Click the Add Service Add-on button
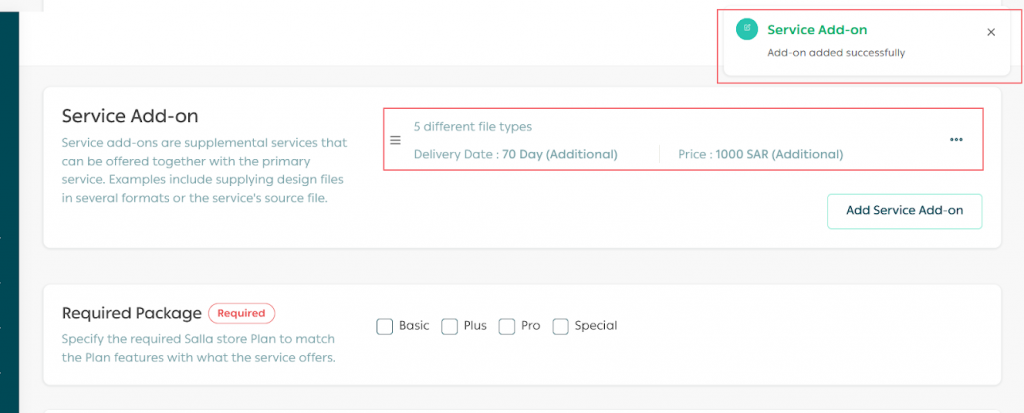 click(904, 211)
